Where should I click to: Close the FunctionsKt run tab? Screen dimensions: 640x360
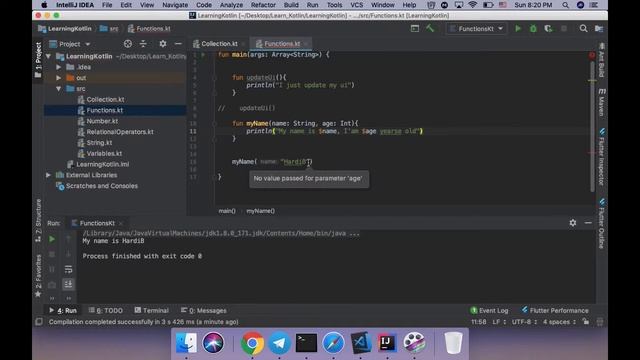[x=121, y=223]
